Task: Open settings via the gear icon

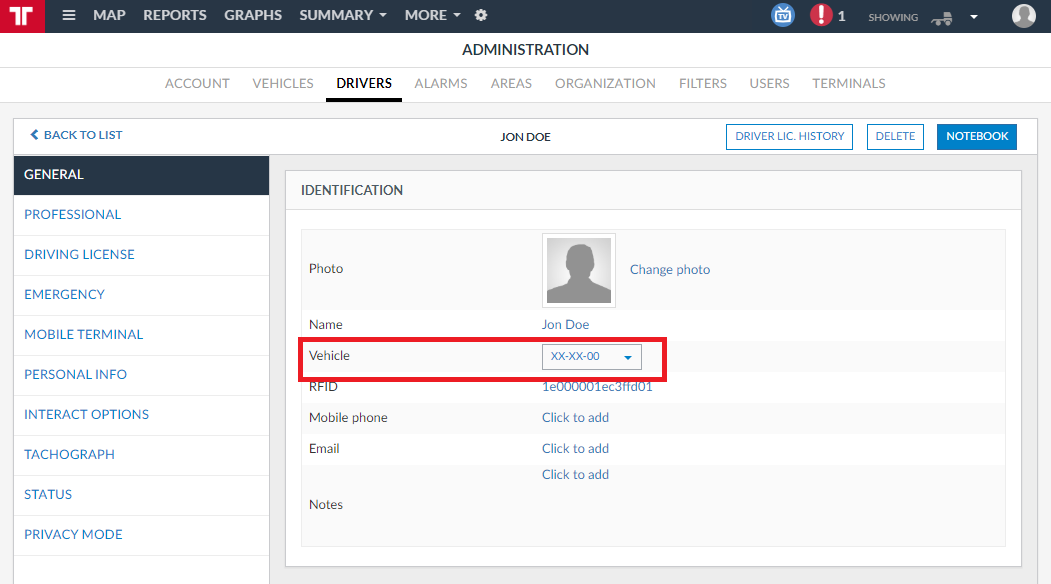Action: [481, 15]
